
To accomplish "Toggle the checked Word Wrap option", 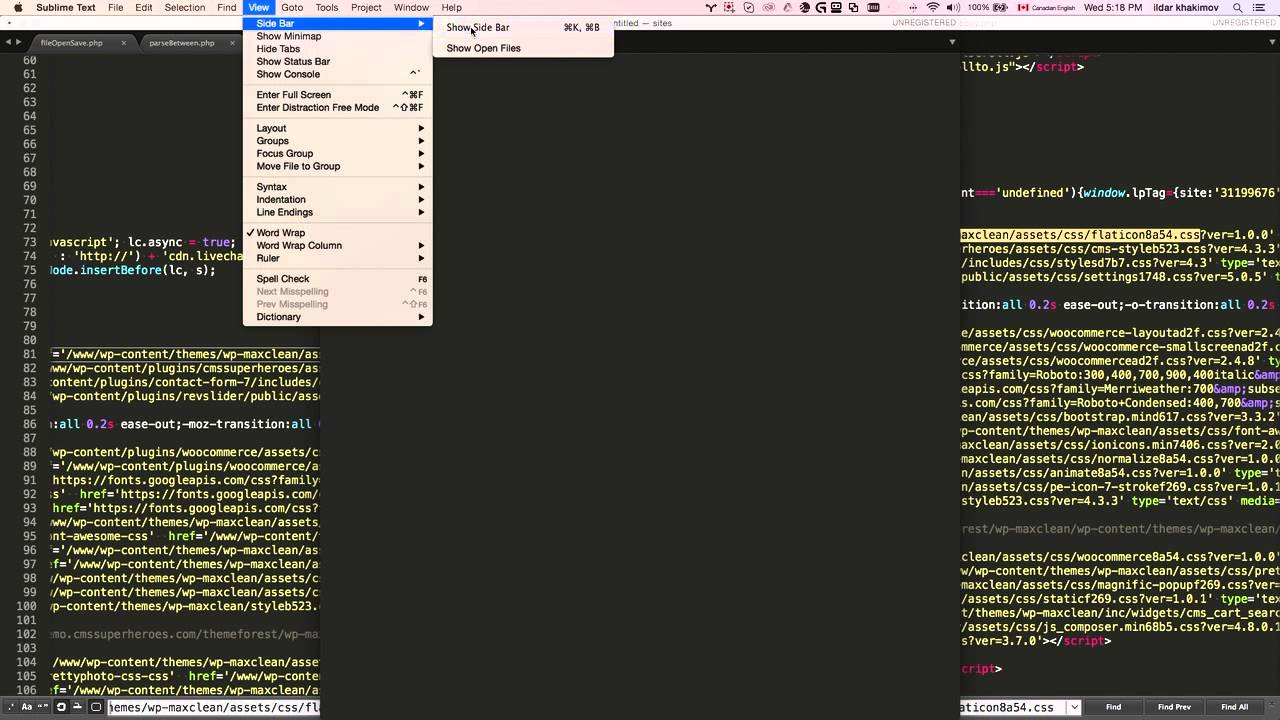I will [338, 233].
